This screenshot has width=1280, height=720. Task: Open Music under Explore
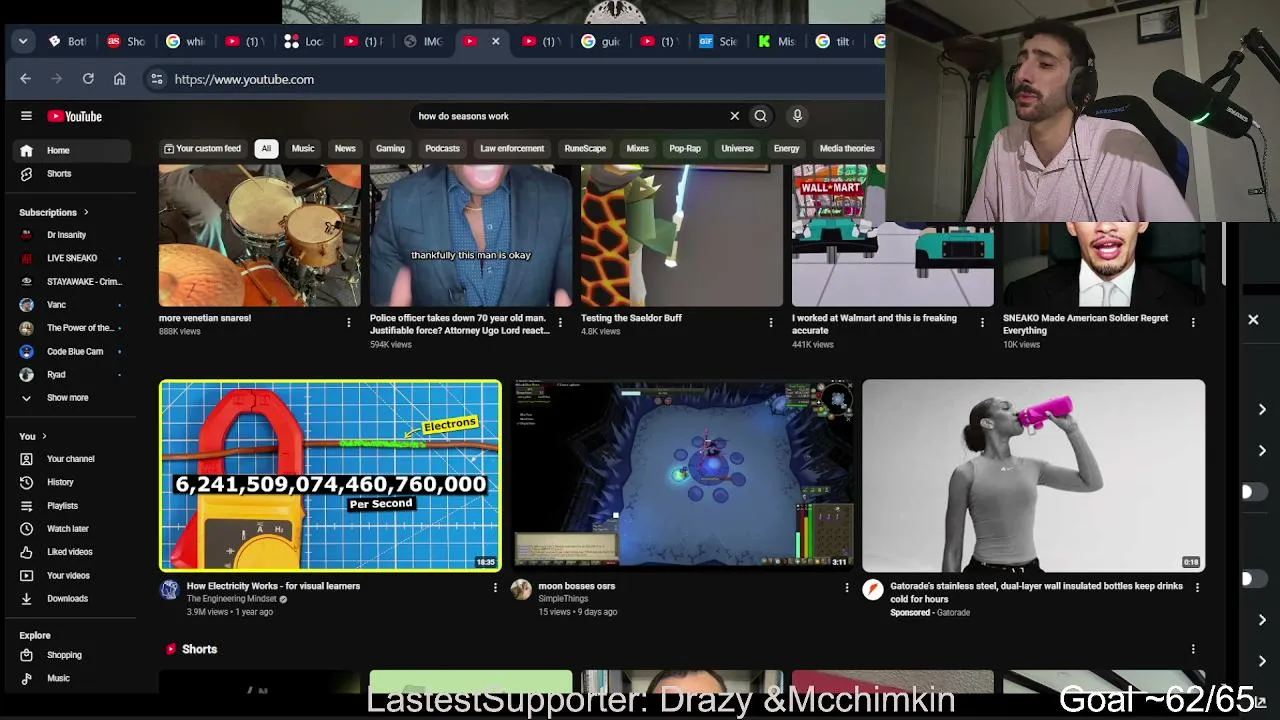(73, 678)
